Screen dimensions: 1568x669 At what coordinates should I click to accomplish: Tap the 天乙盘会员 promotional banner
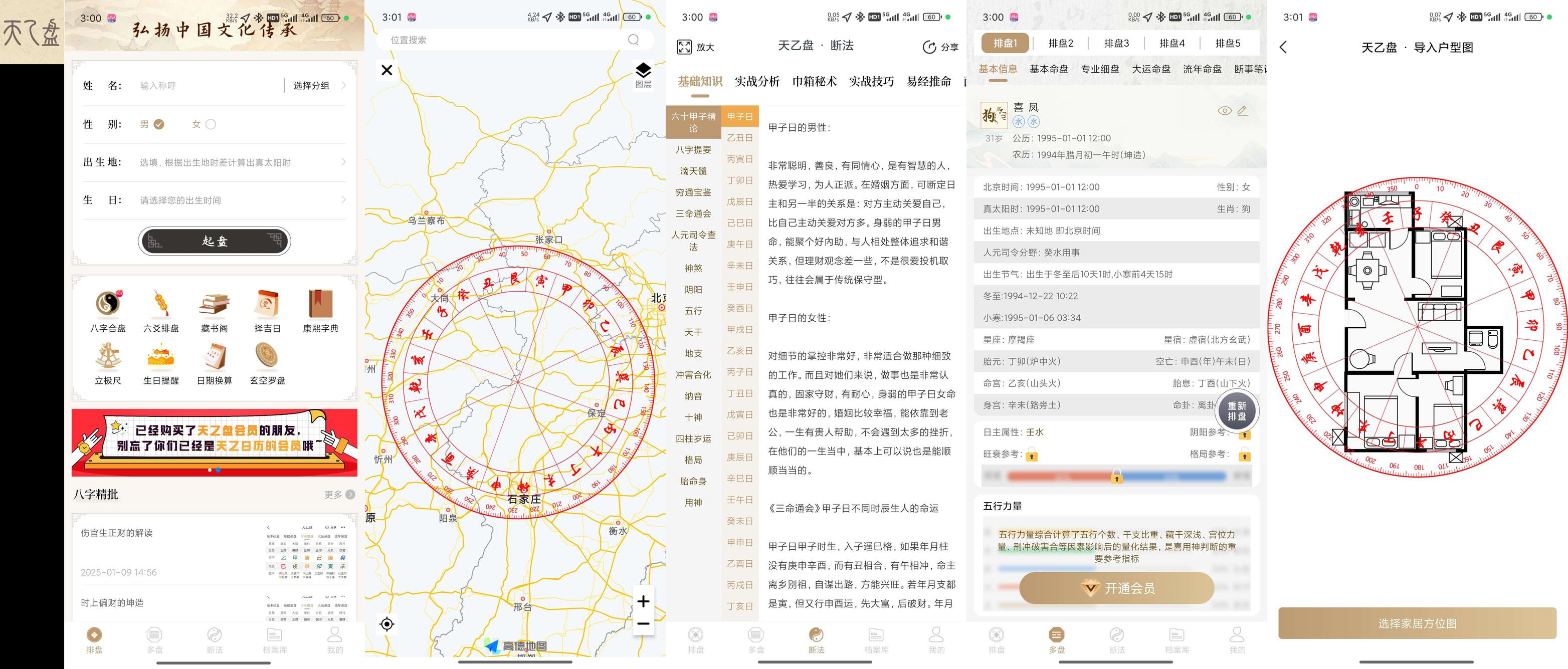pos(214,442)
